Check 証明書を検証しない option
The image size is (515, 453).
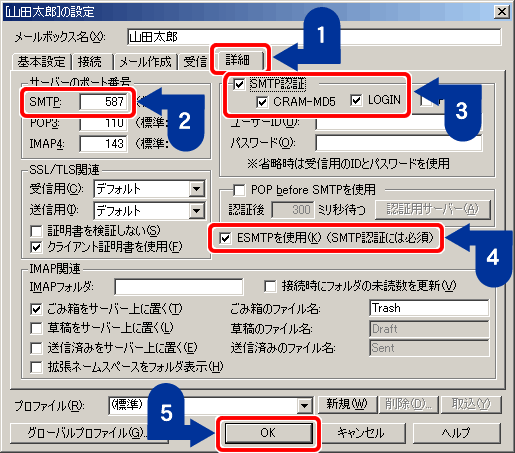tap(36, 231)
